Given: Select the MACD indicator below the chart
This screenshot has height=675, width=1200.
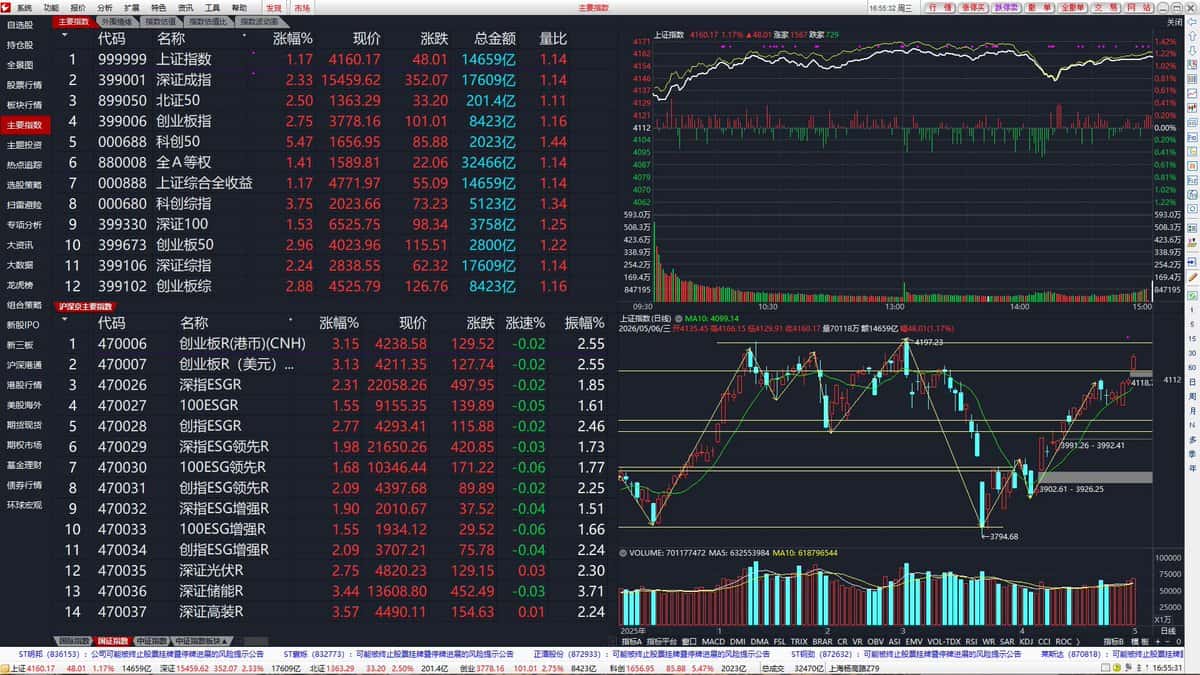Looking at the screenshot, I should (714, 640).
